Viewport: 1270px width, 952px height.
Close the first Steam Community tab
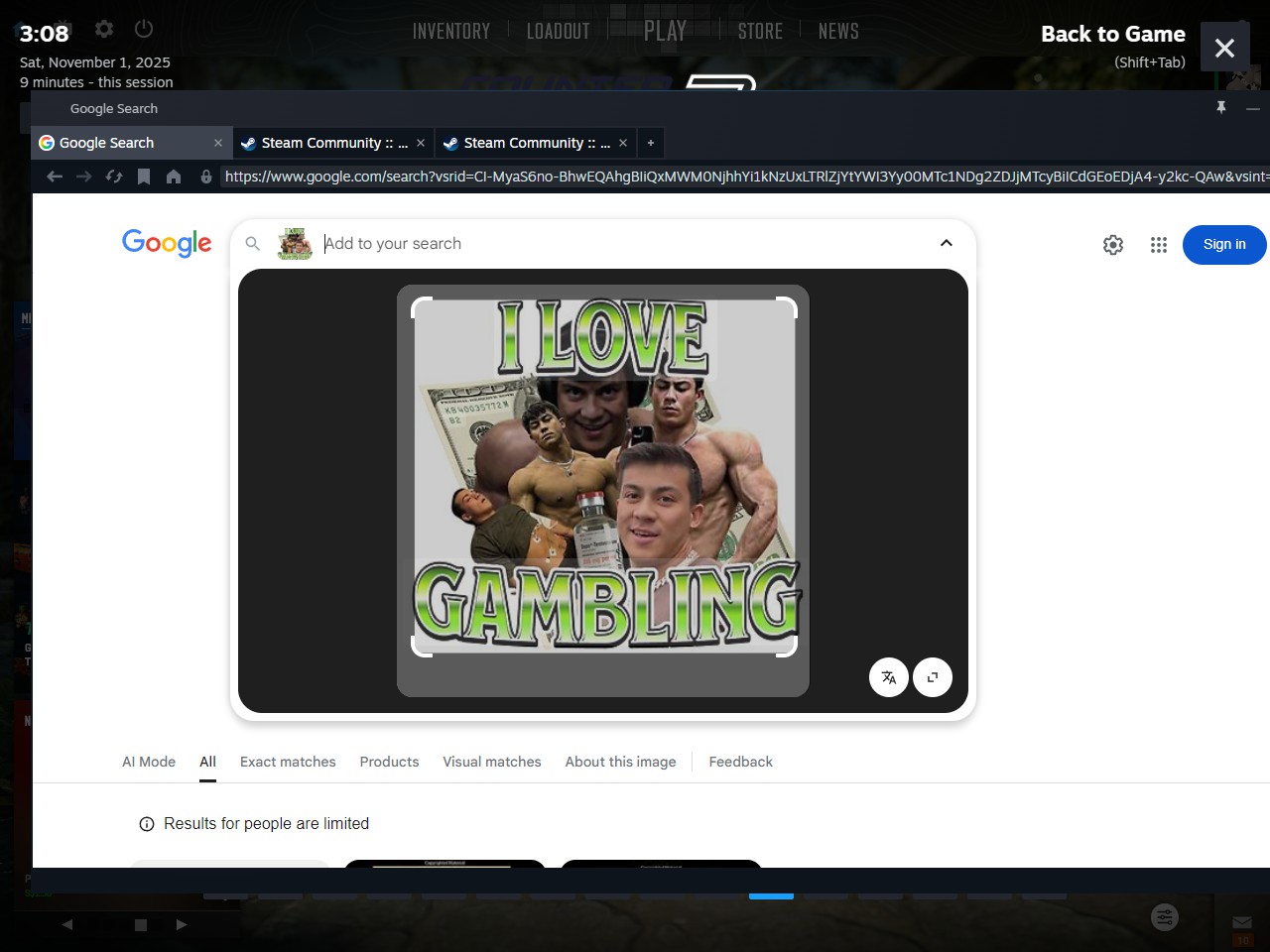421,143
